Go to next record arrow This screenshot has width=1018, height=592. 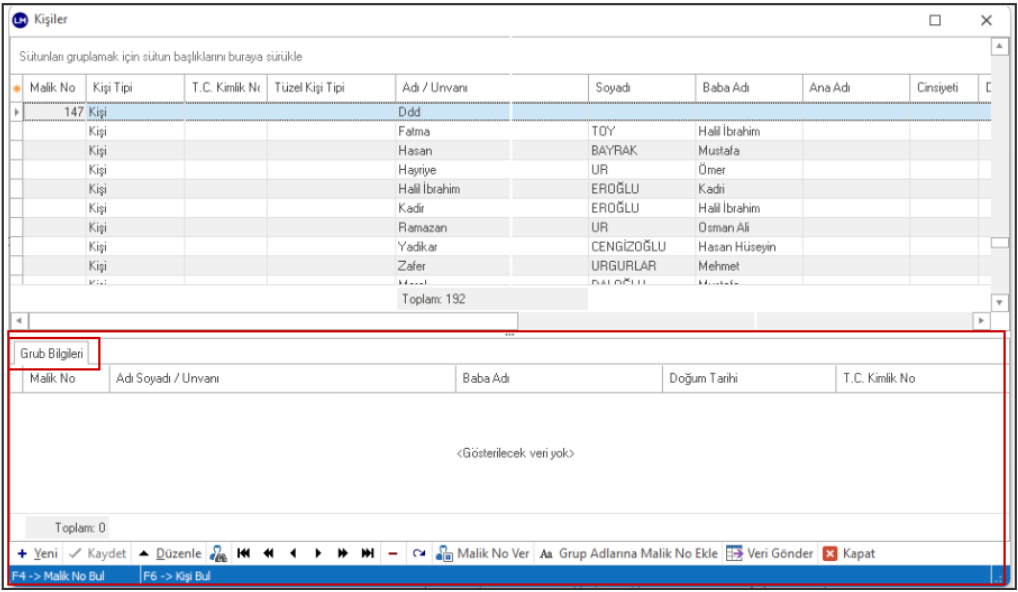click(x=318, y=554)
